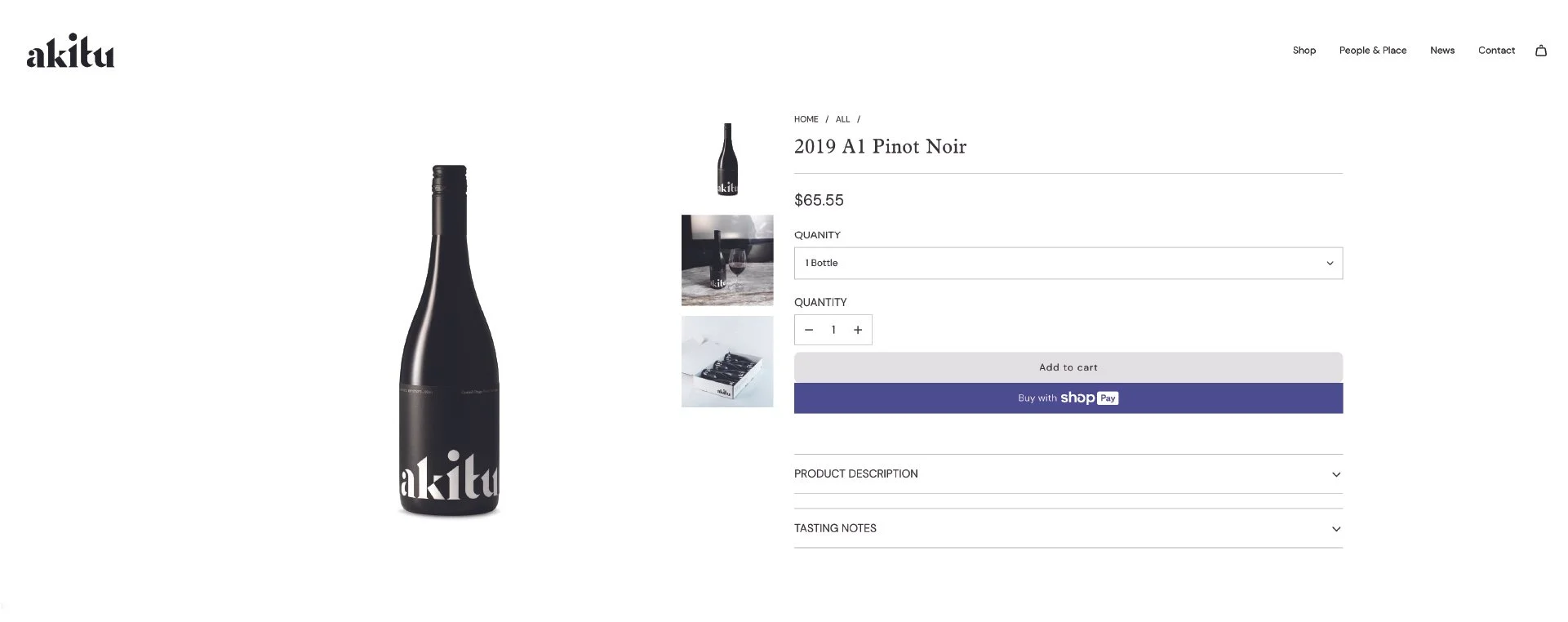Select the boxed bottles thumbnail
1568x622 pixels.
[x=727, y=362]
